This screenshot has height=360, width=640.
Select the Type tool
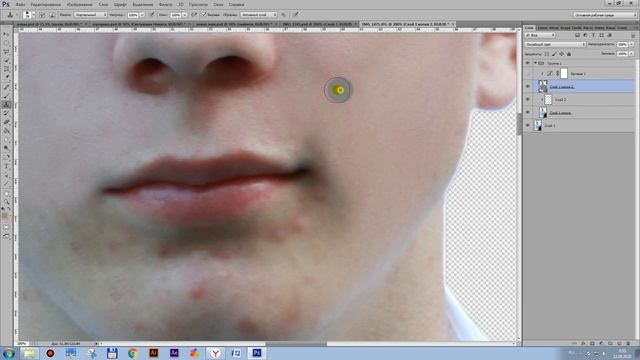pyautogui.click(x=7, y=166)
